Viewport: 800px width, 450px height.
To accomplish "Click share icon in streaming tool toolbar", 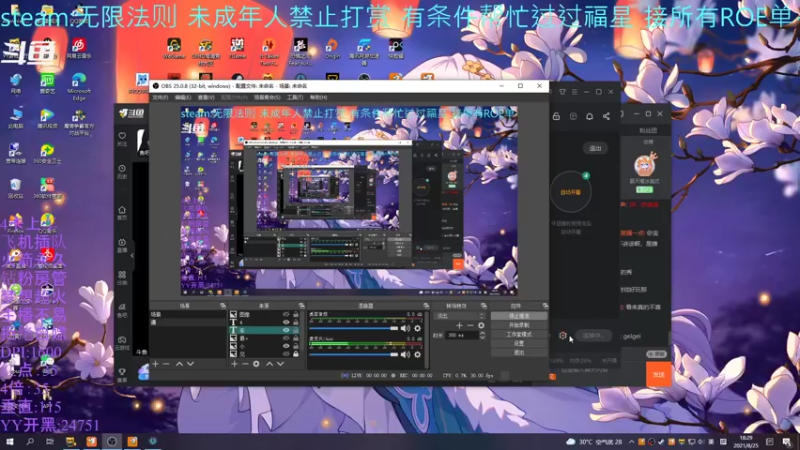I will point(606,116).
